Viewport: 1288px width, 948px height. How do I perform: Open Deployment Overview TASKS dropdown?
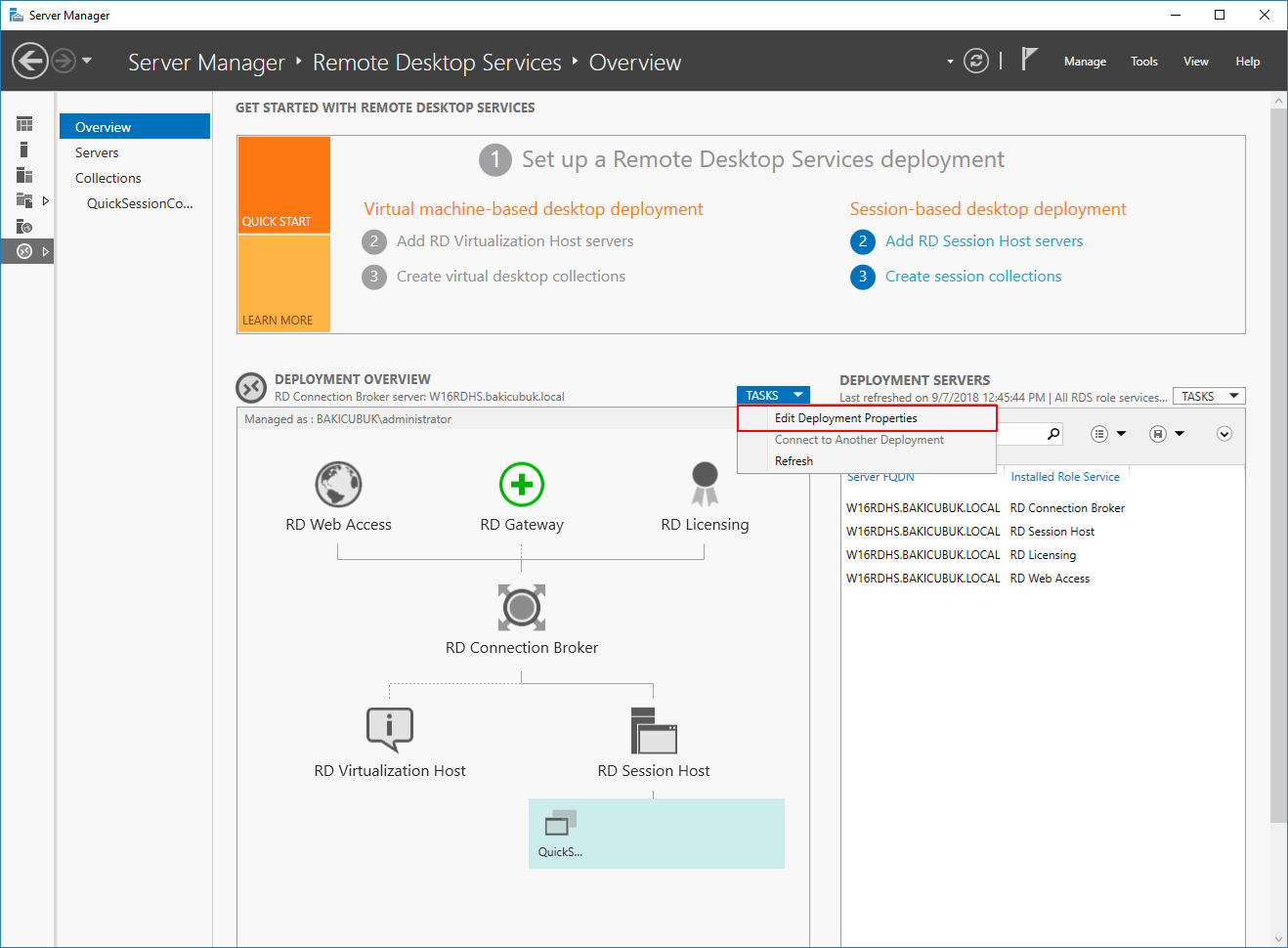point(773,395)
